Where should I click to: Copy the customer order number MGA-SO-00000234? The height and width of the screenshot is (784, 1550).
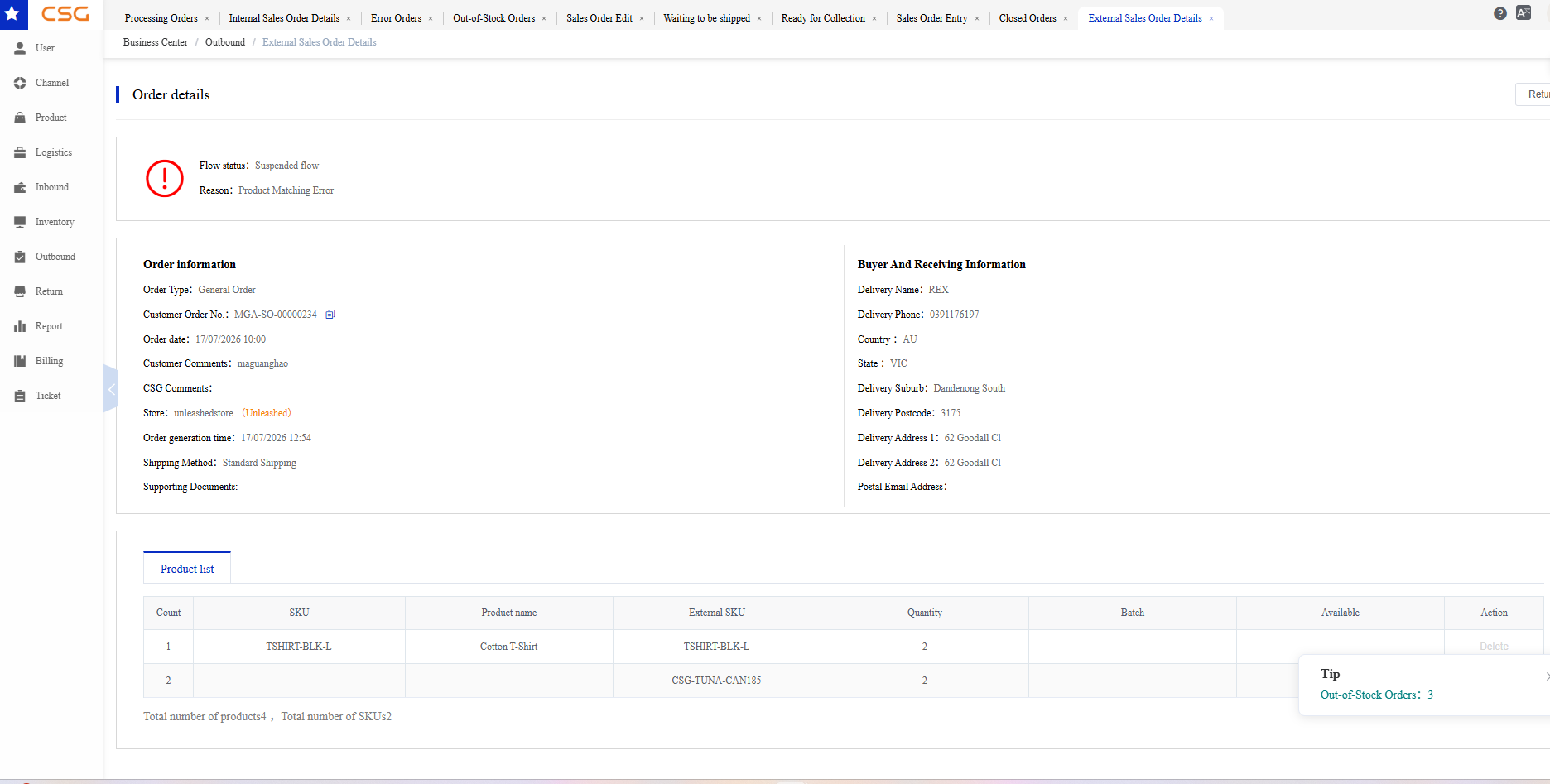(330, 315)
